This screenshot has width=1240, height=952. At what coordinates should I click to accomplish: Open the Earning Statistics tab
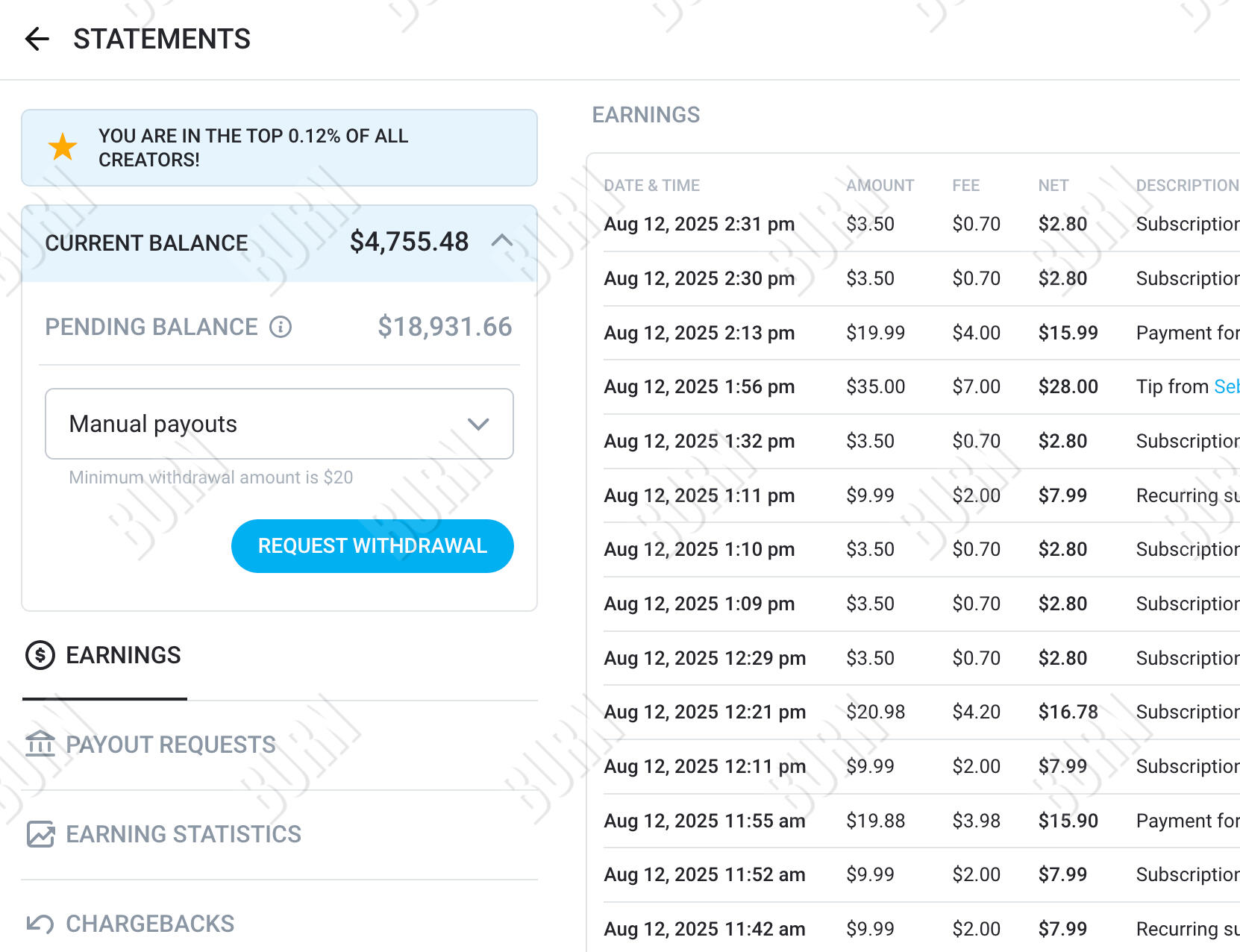pos(183,834)
